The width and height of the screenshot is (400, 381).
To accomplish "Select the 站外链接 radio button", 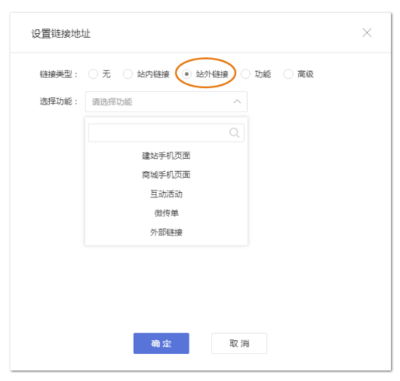I will [187, 74].
